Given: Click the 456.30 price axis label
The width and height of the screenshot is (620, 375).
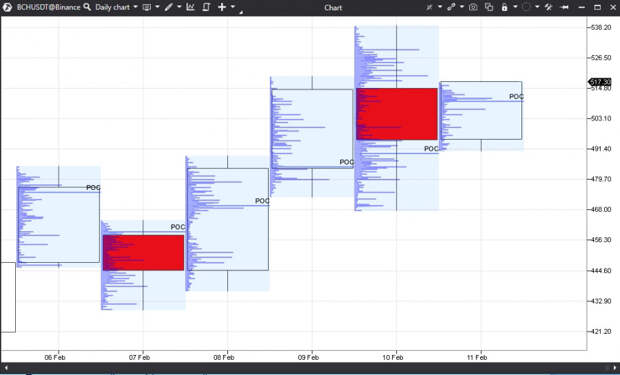Looking at the screenshot, I should (601, 240).
